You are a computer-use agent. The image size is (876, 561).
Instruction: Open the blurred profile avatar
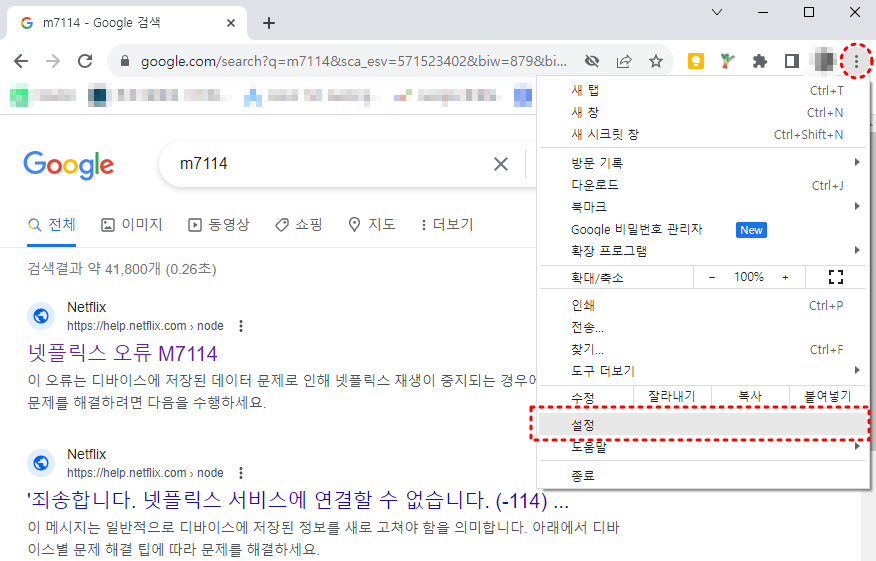(824, 61)
